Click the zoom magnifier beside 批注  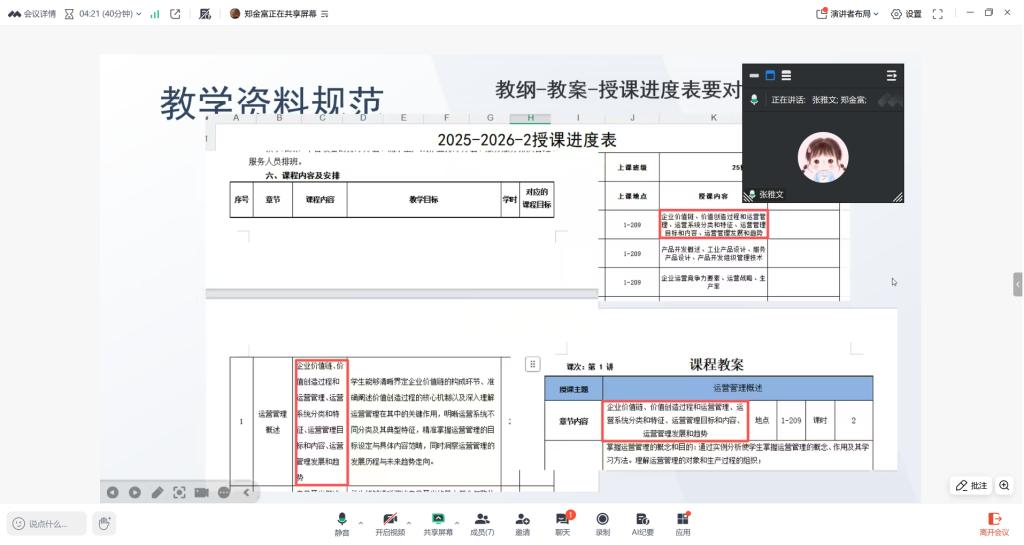click(x=1004, y=485)
